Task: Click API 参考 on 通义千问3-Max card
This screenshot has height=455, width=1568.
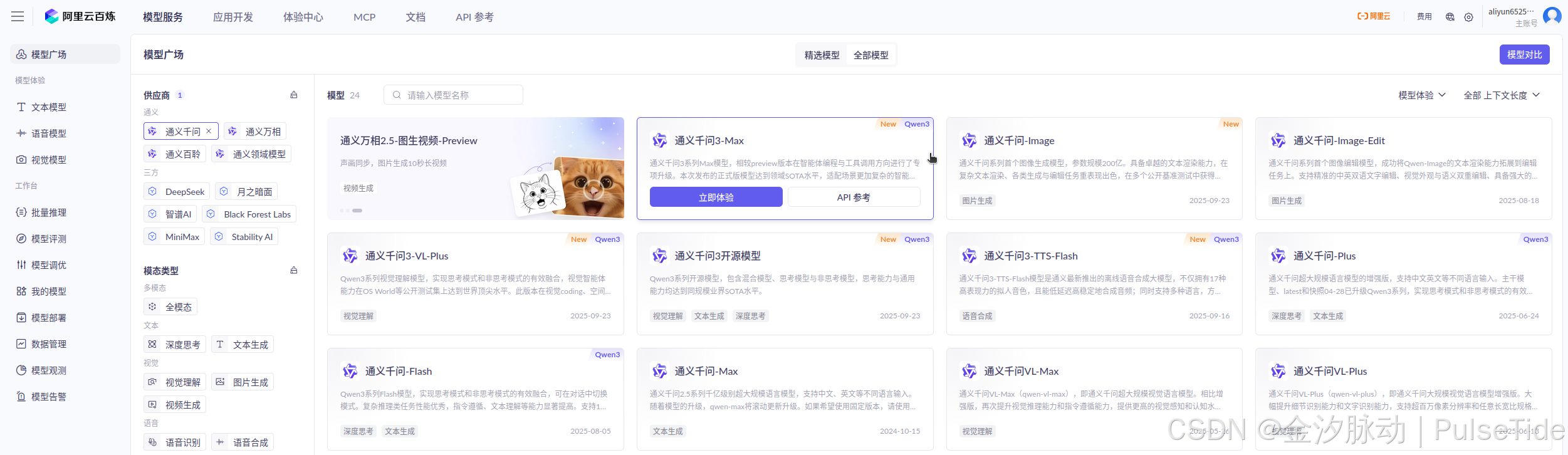Action: tap(854, 197)
